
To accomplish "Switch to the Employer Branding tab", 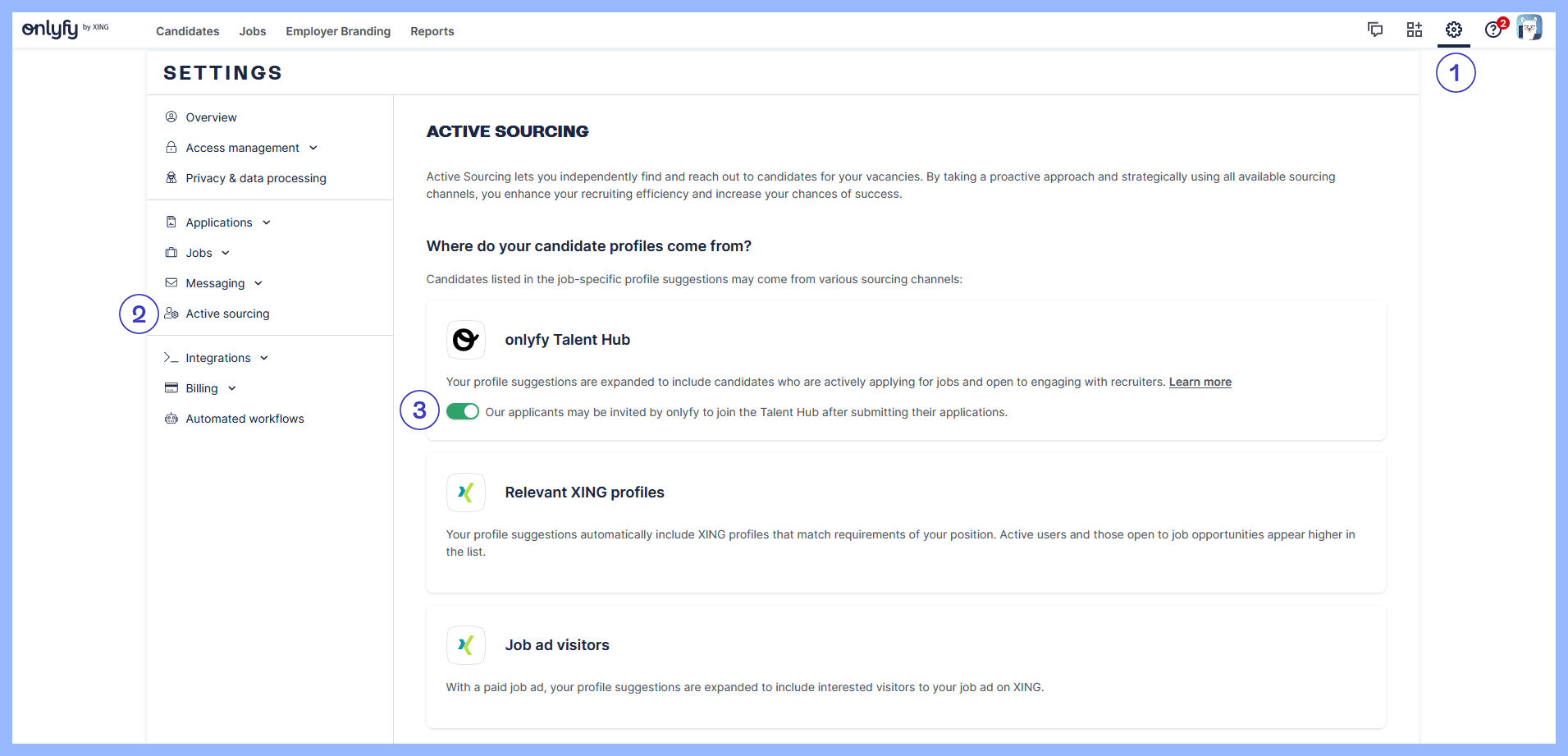I will click(x=338, y=31).
